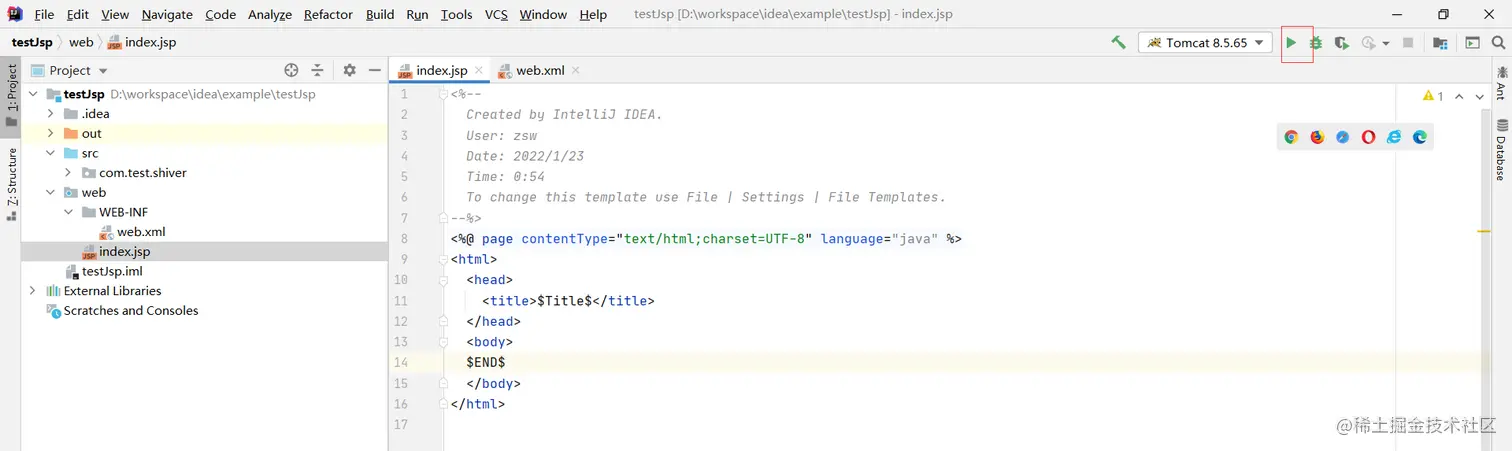Open preview in Safari browser
Screen dimensions: 1512x451
1342,137
